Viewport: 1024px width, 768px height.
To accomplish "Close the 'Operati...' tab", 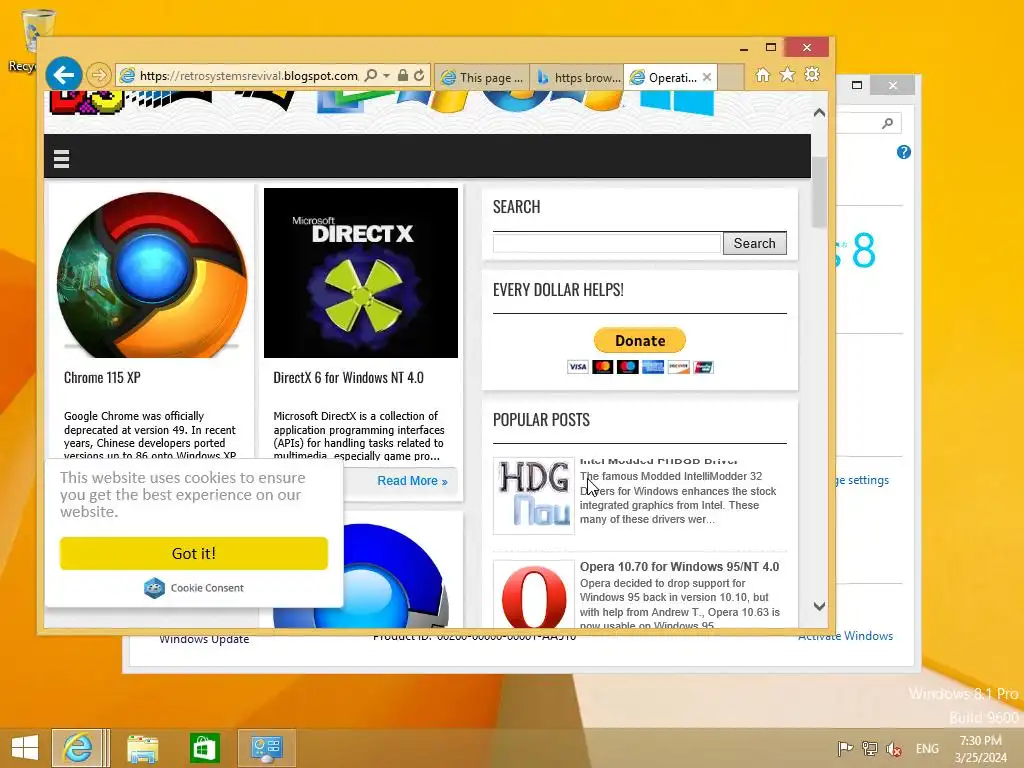I will (x=707, y=77).
